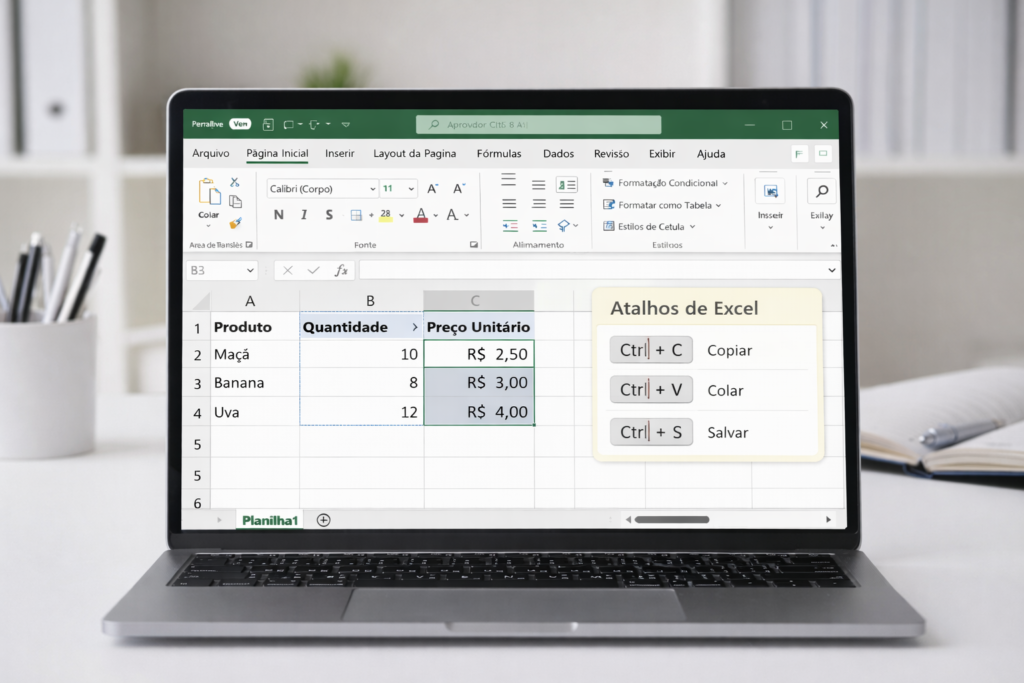Open the cell borders icon
This screenshot has width=1024, height=683.
[x=356, y=215]
